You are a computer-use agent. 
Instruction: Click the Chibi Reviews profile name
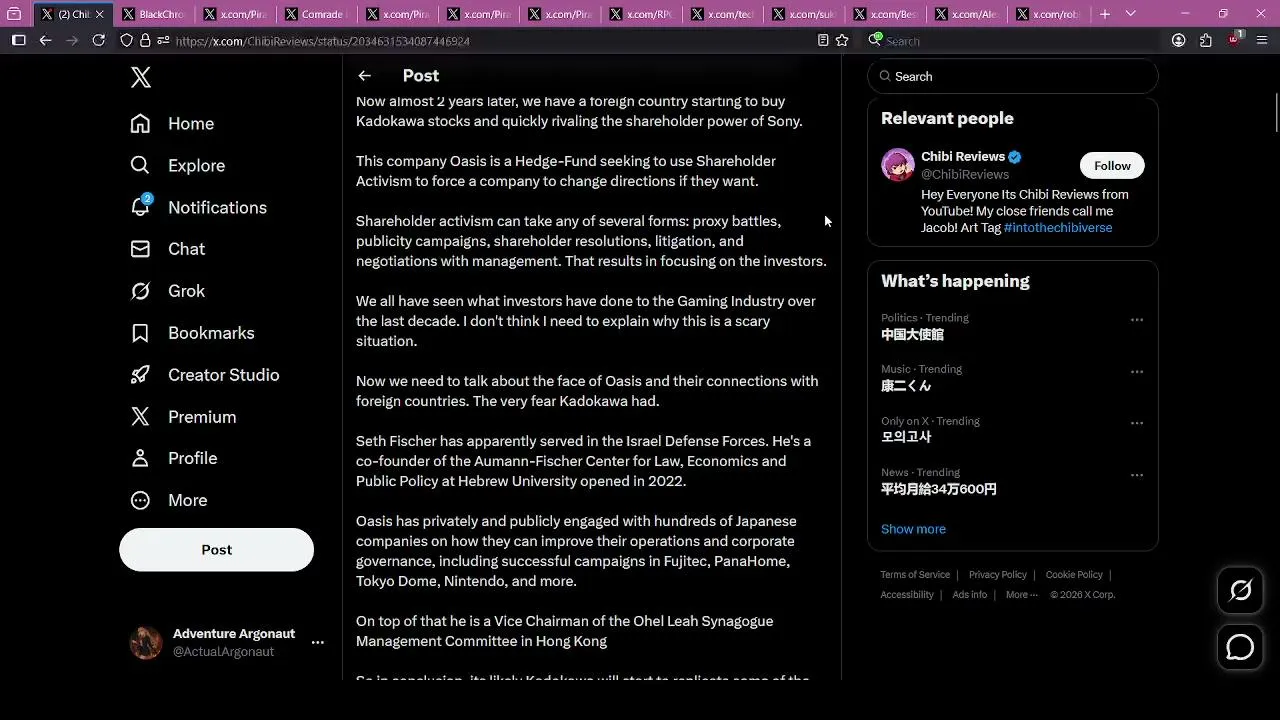963,157
